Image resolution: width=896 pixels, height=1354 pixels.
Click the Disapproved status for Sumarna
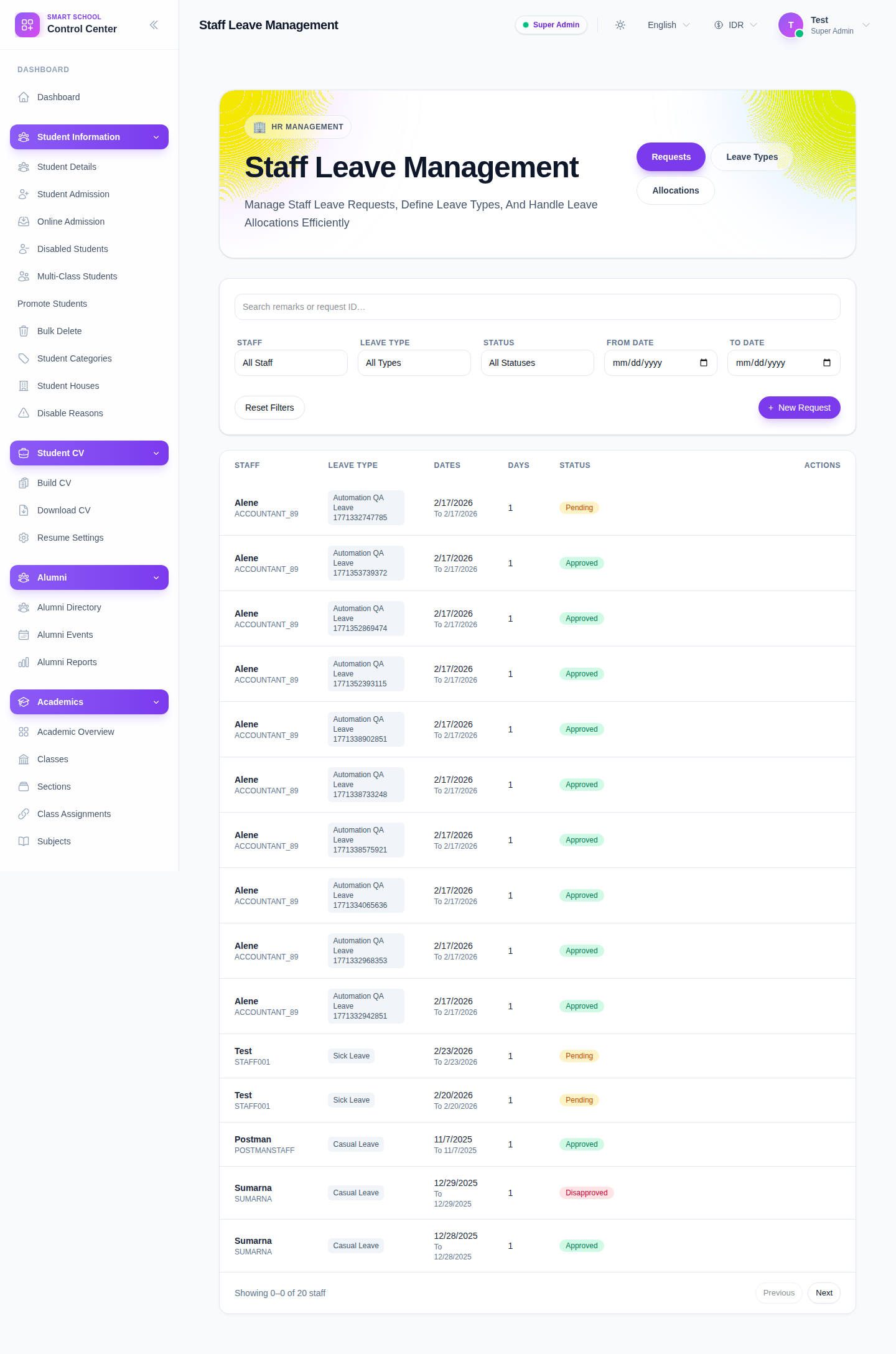pyautogui.click(x=587, y=1193)
